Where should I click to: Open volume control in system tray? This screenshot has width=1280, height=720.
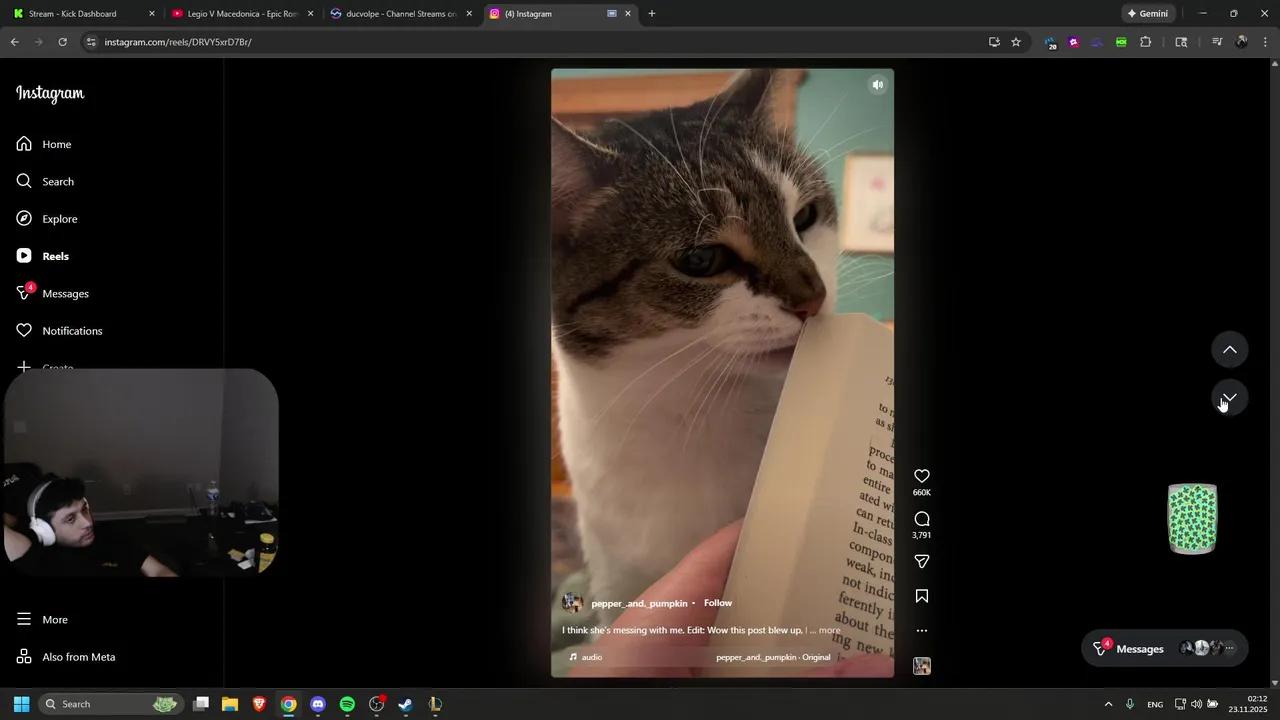click(x=1196, y=704)
